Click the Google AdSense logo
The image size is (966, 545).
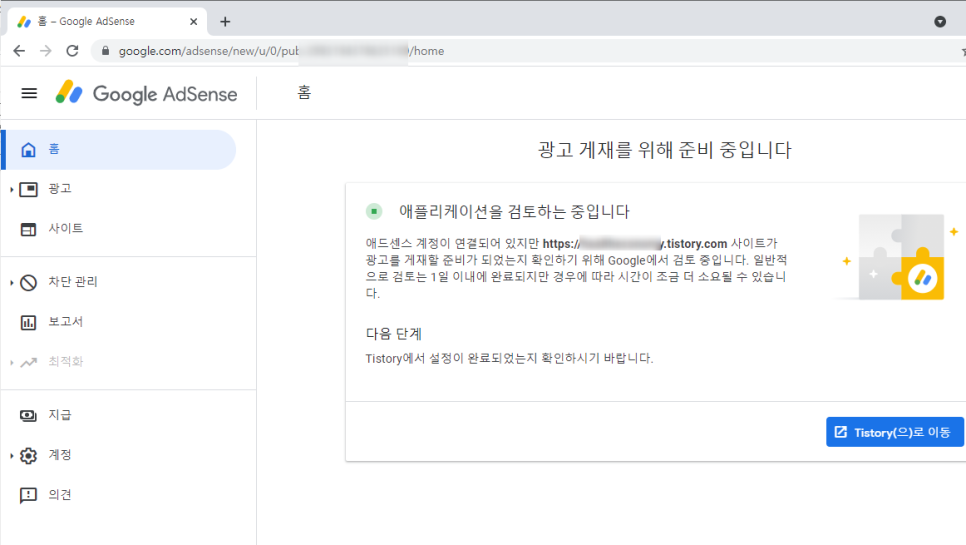(x=146, y=94)
